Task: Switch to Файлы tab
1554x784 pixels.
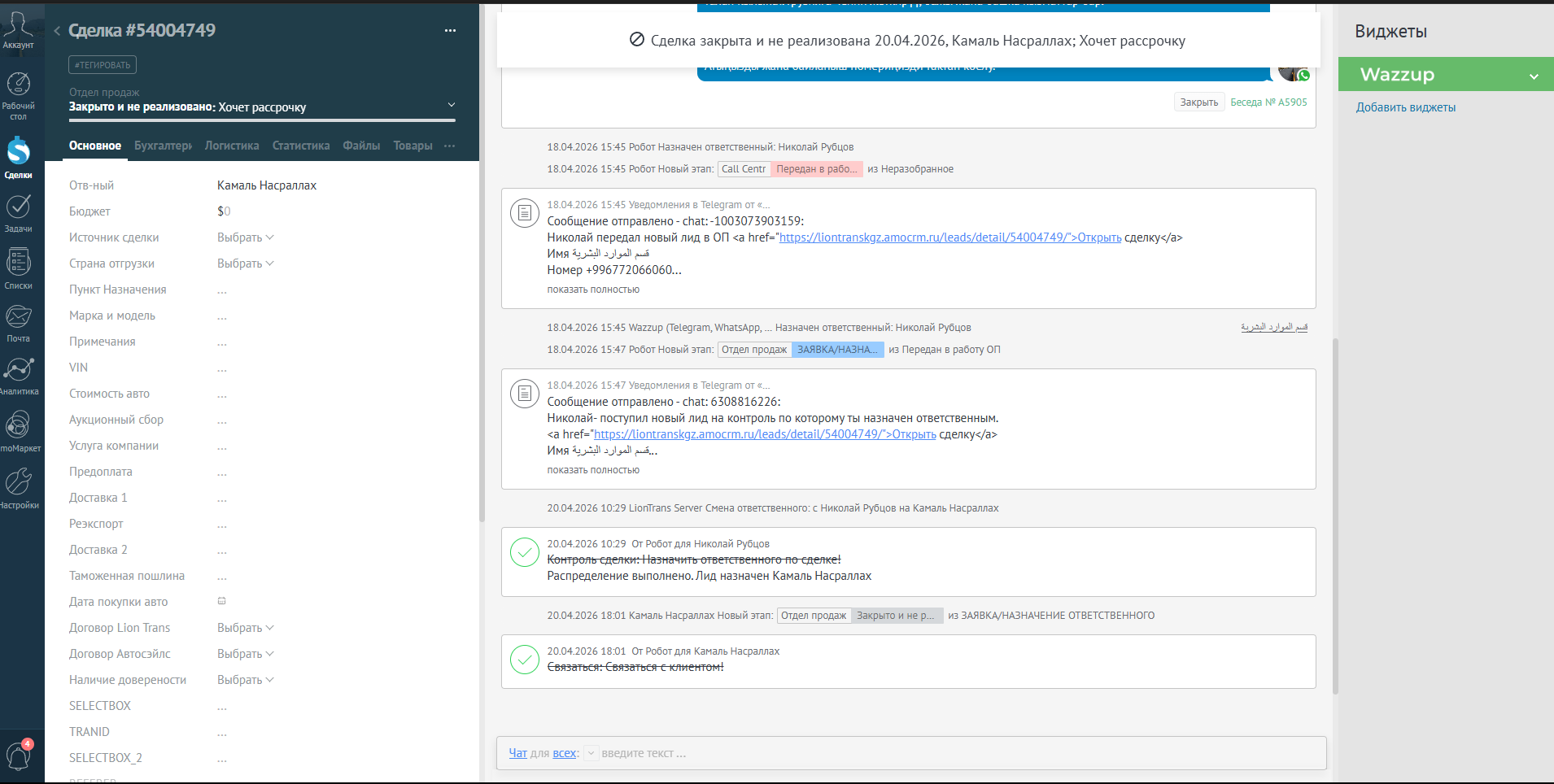Action: [x=361, y=146]
